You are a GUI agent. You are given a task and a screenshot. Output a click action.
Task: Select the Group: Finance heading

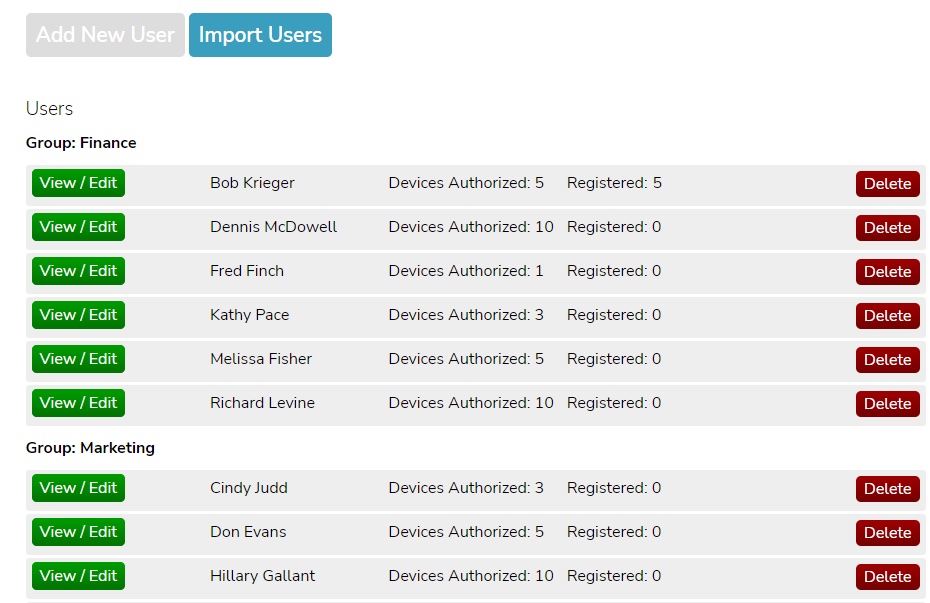point(81,142)
